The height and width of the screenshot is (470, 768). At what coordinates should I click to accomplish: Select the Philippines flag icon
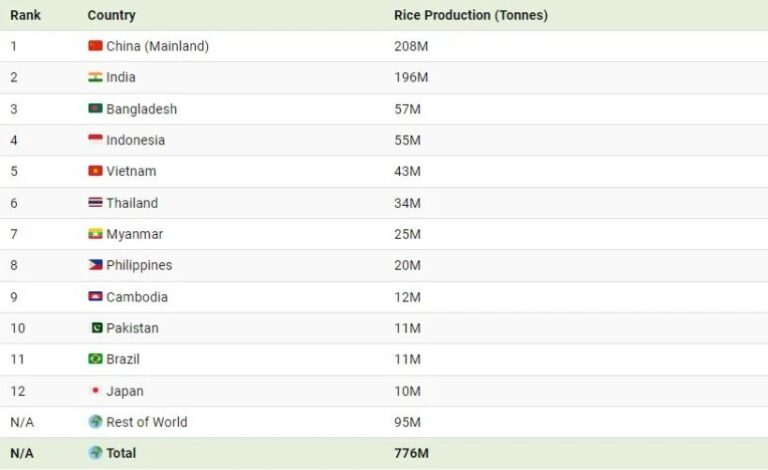95,265
